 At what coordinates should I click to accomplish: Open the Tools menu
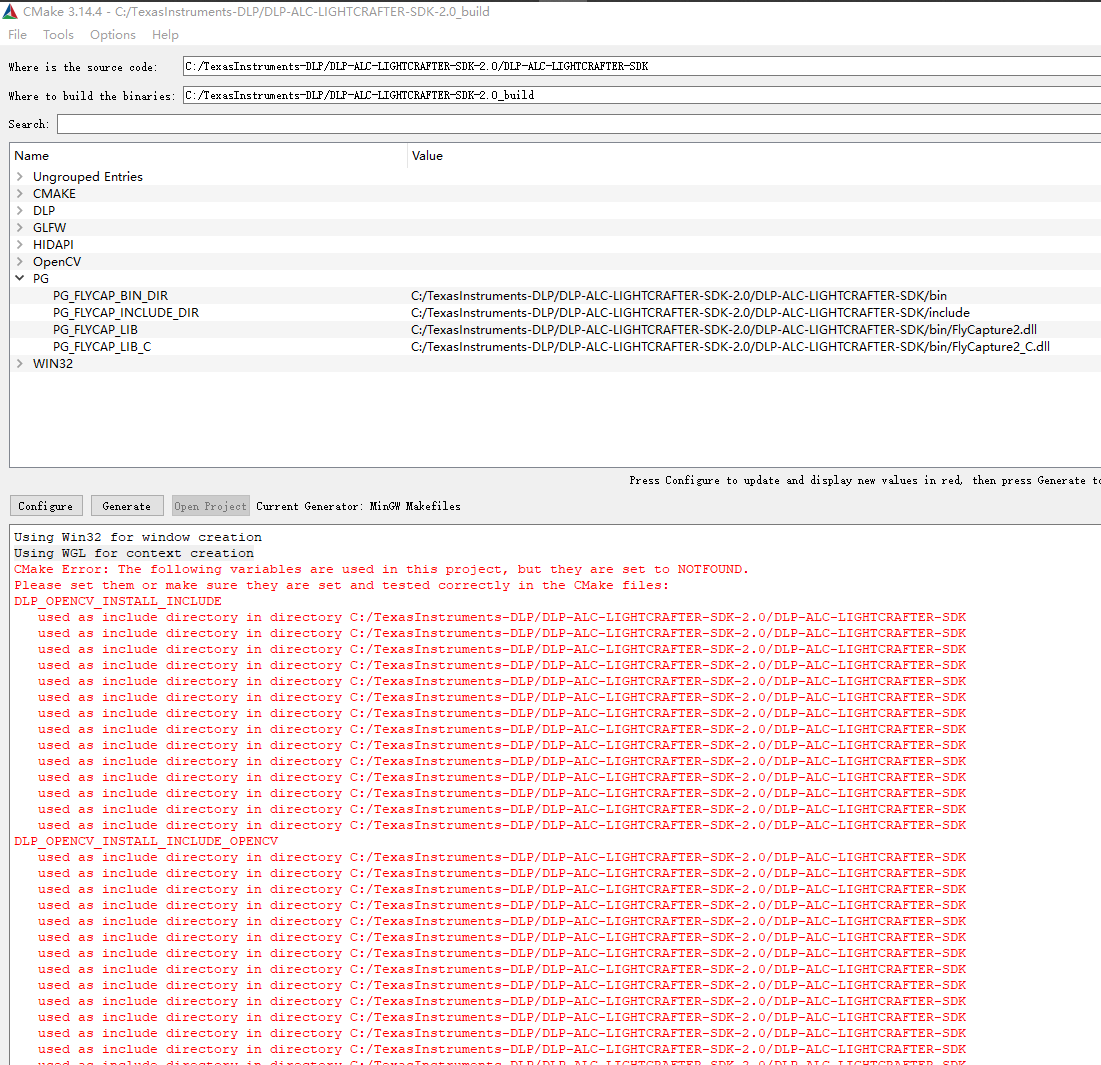pos(58,34)
